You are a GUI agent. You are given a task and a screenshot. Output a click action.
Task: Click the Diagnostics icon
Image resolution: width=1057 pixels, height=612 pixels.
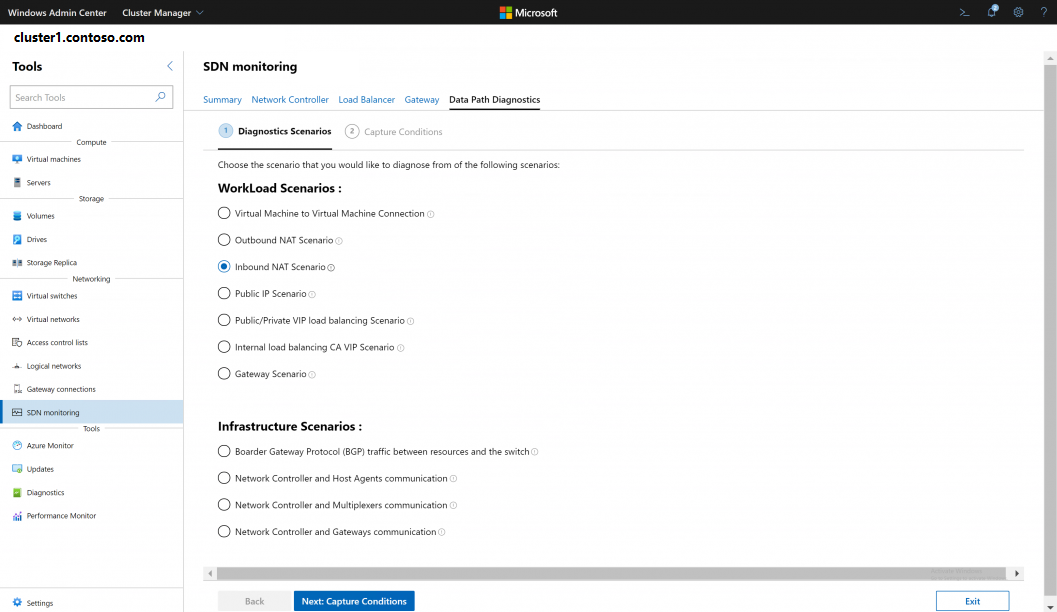pos(17,493)
